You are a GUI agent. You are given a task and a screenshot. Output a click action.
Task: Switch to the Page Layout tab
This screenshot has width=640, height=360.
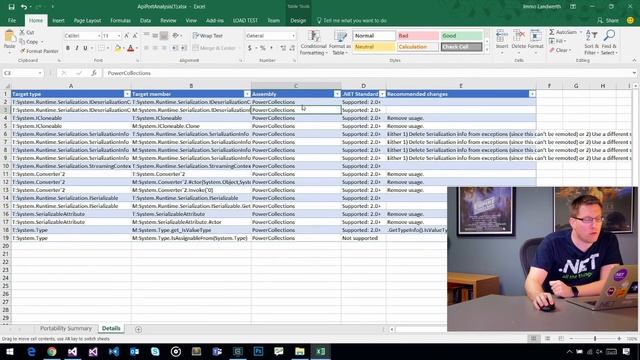(x=87, y=20)
